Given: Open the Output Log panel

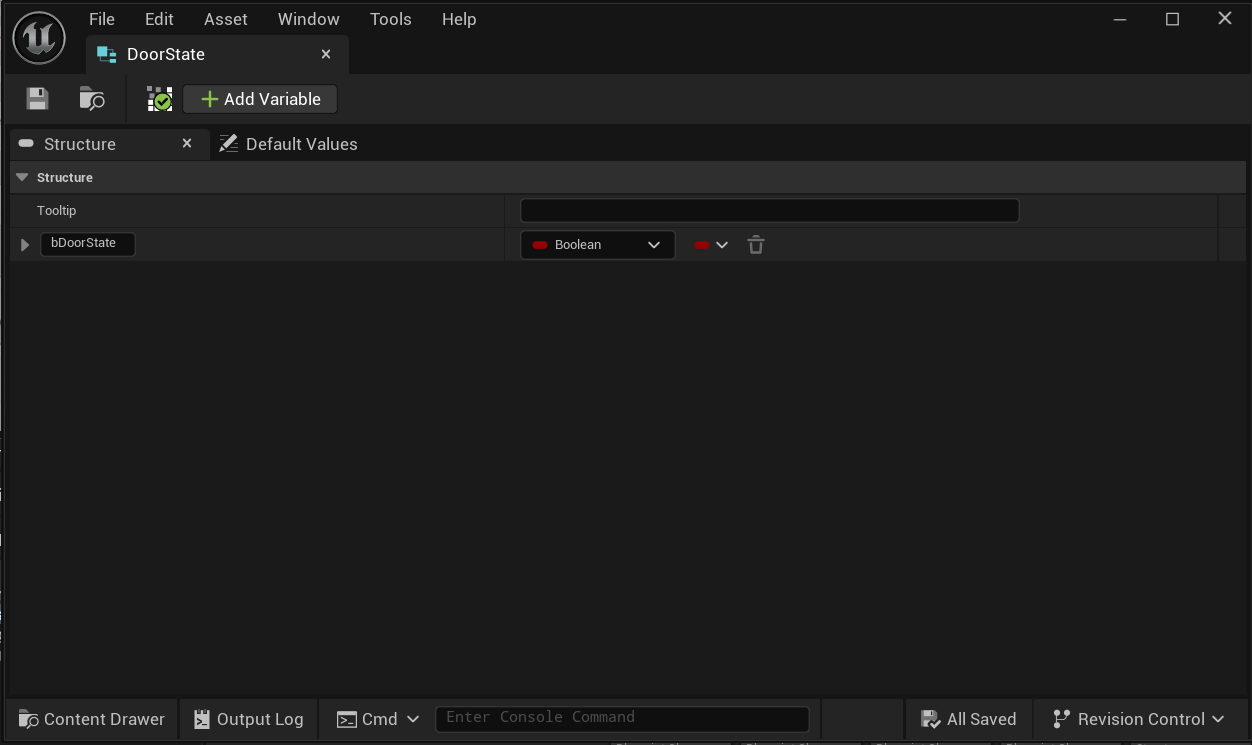Looking at the screenshot, I should click(x=248, y=719).
